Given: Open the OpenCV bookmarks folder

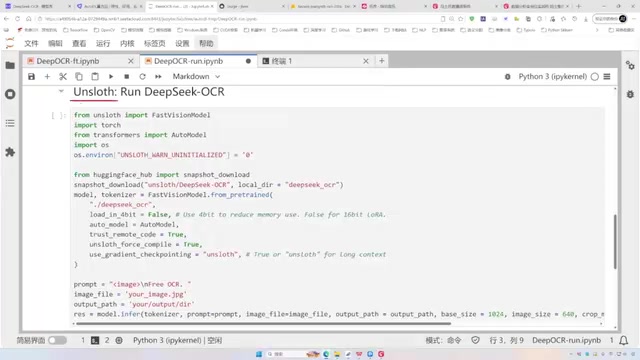Looking at the screenshot, I should (x=104, y=30).
